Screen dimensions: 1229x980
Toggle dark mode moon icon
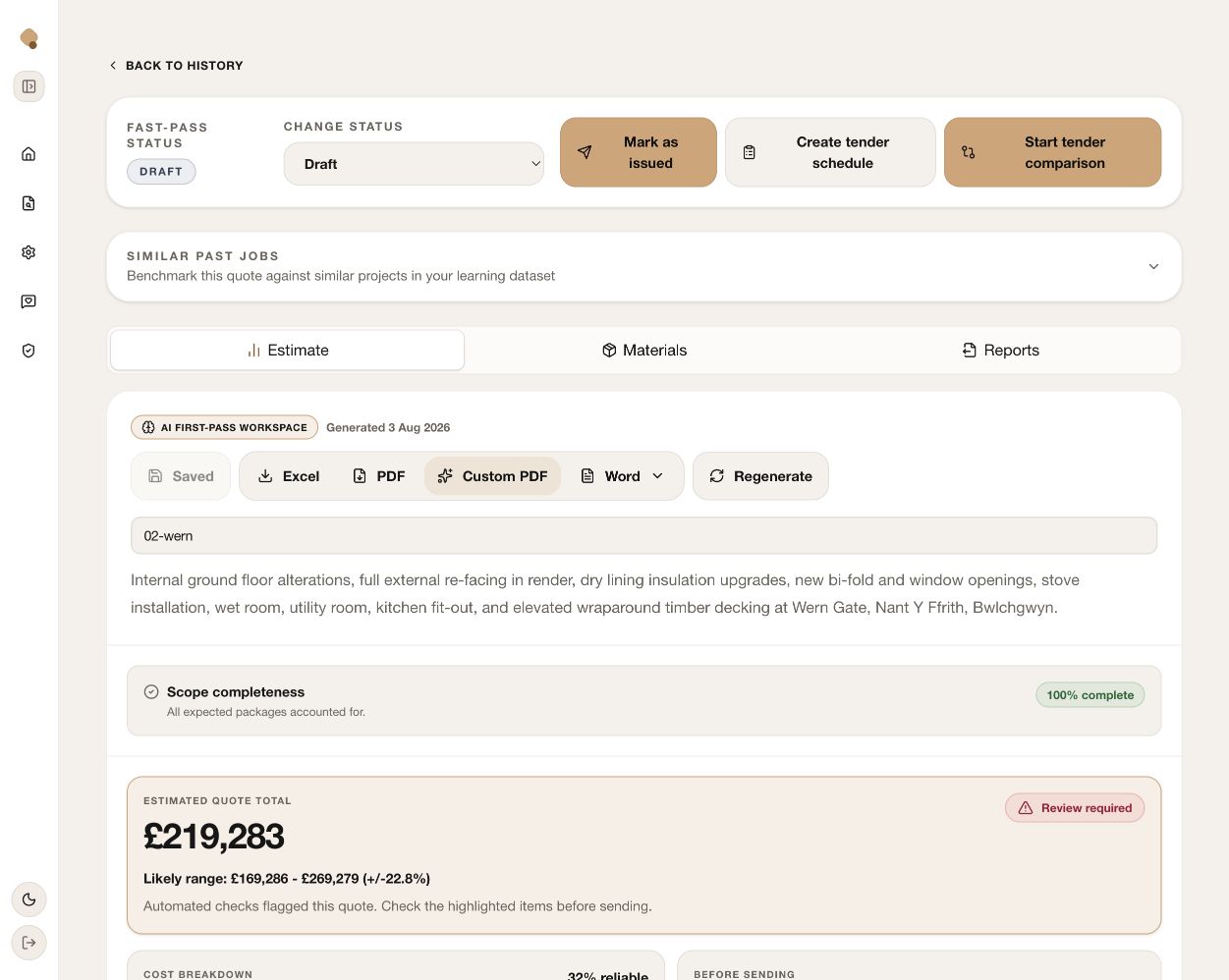click(x=29, y=899)
